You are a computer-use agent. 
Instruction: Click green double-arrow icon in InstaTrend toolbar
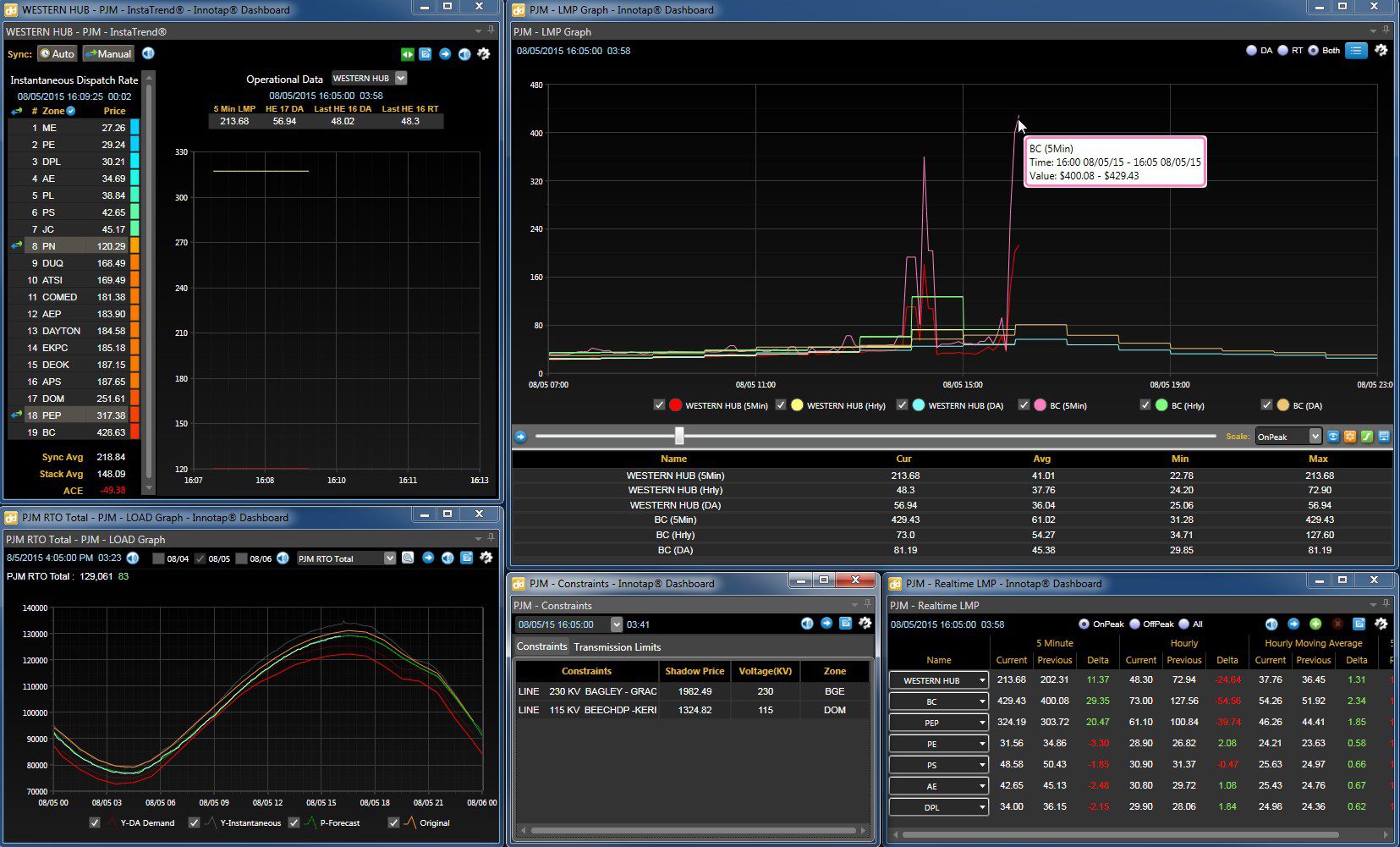point(408,54)
